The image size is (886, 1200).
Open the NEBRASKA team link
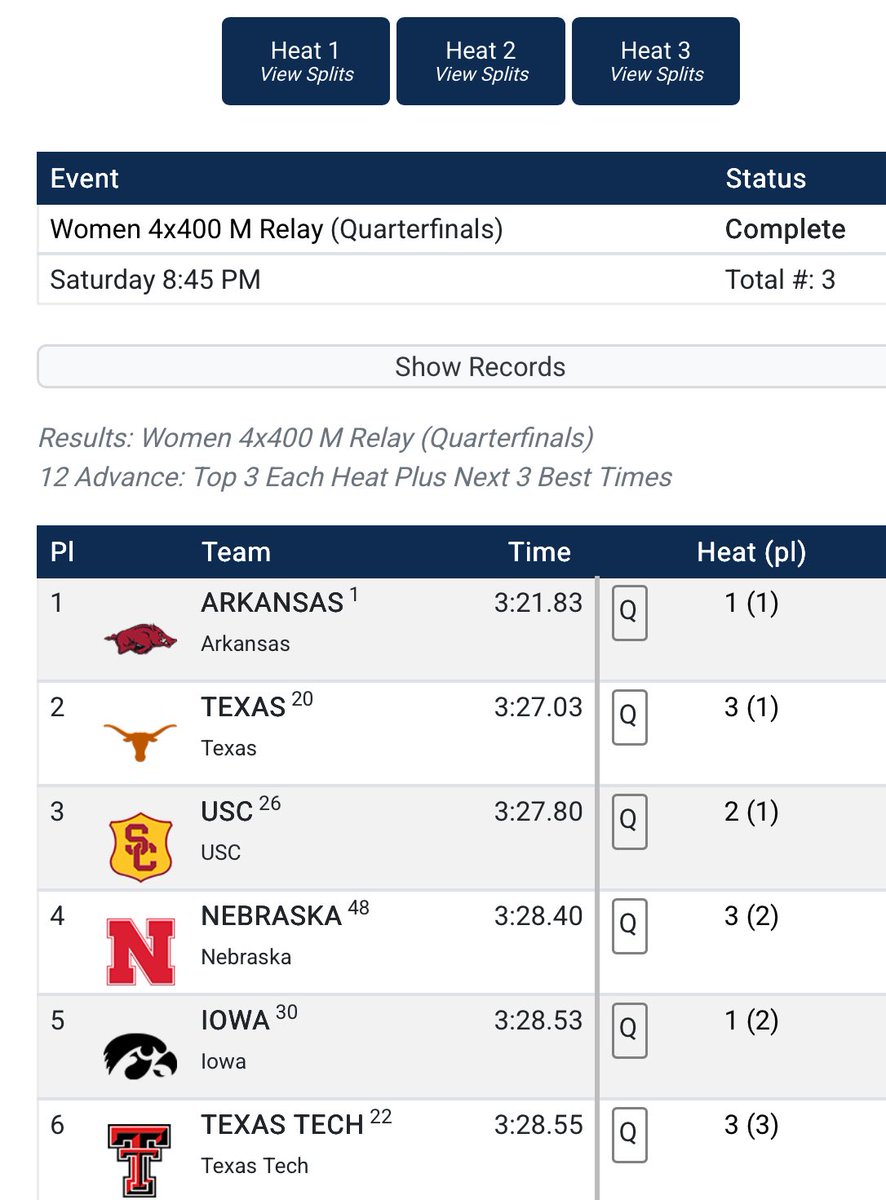pos(272,916)
